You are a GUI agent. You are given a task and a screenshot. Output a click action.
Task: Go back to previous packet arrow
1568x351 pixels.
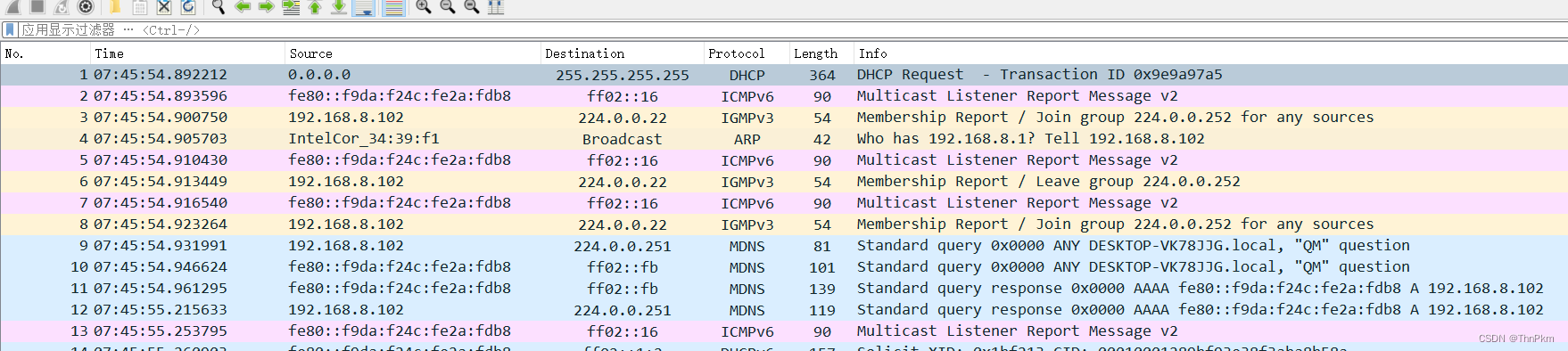242,7
